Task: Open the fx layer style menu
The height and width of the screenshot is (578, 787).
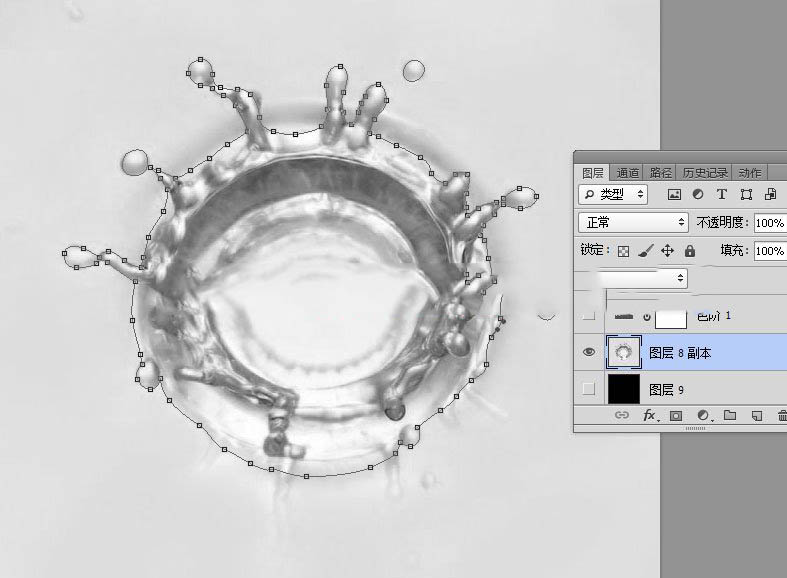Action: (650, 415)
